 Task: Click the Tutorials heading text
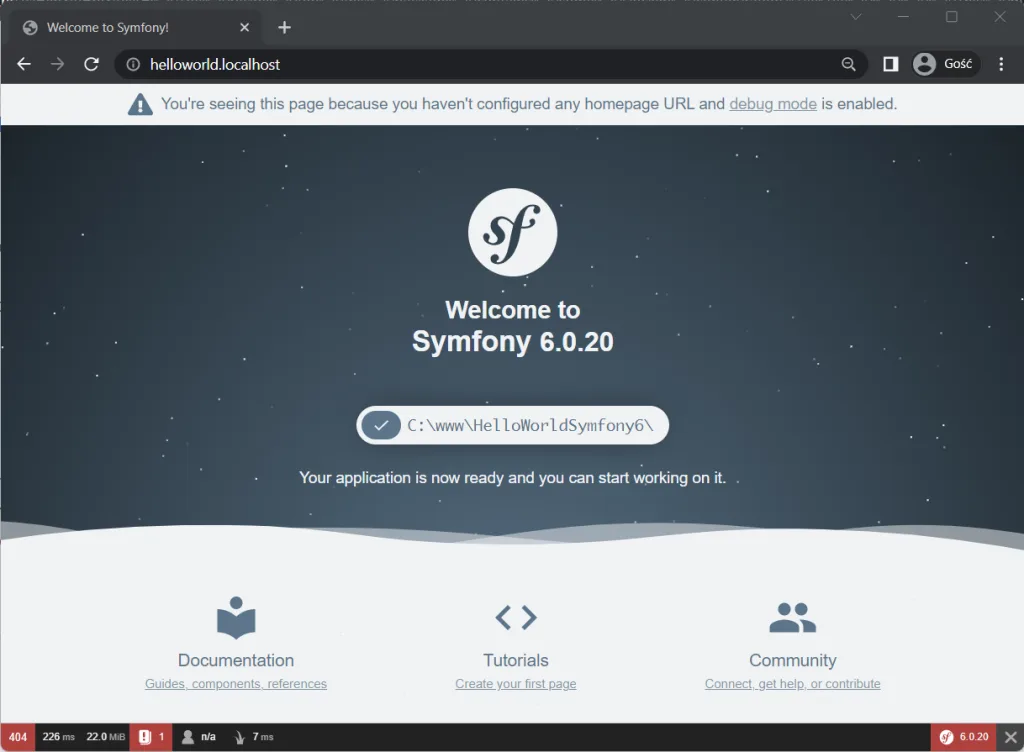(x=516, y=660)
